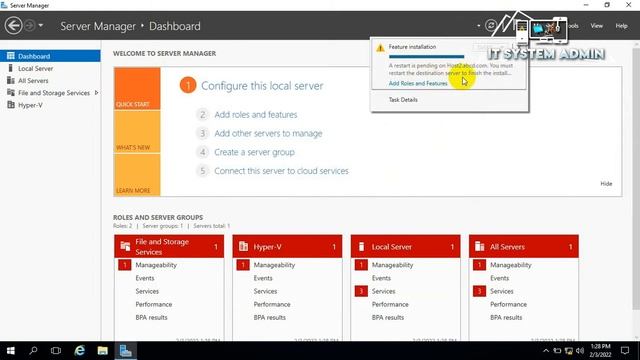Screen dimensions: 640x360
Task: Open File Explorer from the taskbar
Action: (102, 351)
